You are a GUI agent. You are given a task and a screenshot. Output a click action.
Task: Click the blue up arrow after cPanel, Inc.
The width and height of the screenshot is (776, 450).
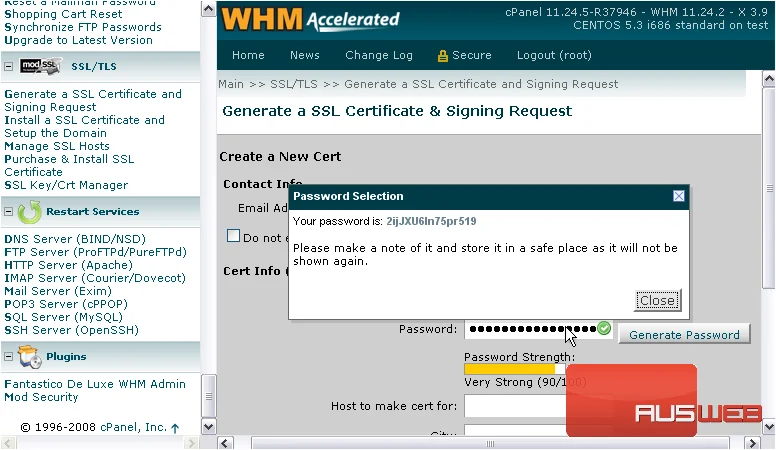point(175,428)
